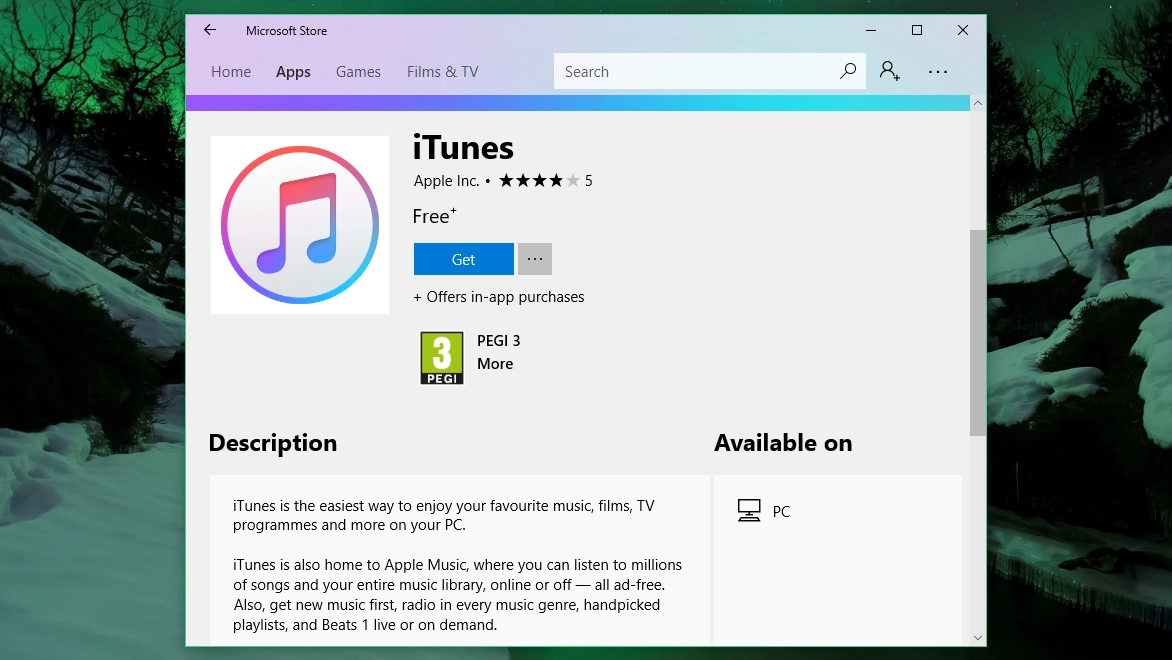This screenshot has height=660, width=1172.
Task: Go back using the back arrow
Action: 210,30
